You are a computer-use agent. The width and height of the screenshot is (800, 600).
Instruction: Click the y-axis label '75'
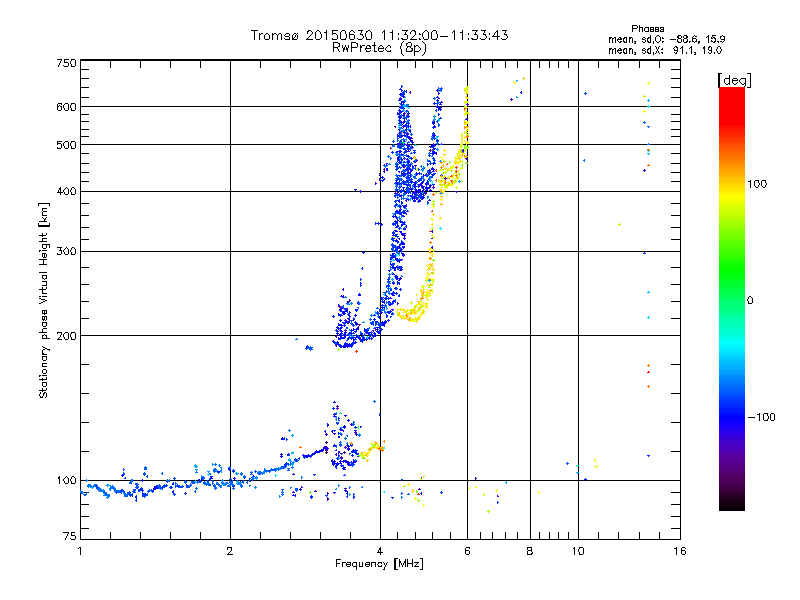tap(70, 536)
